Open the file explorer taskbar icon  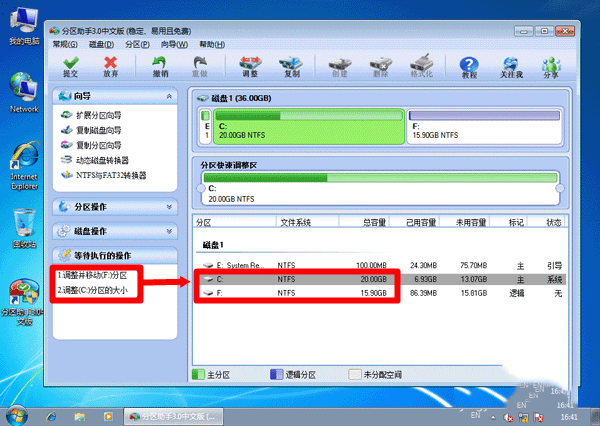(80, 416)
